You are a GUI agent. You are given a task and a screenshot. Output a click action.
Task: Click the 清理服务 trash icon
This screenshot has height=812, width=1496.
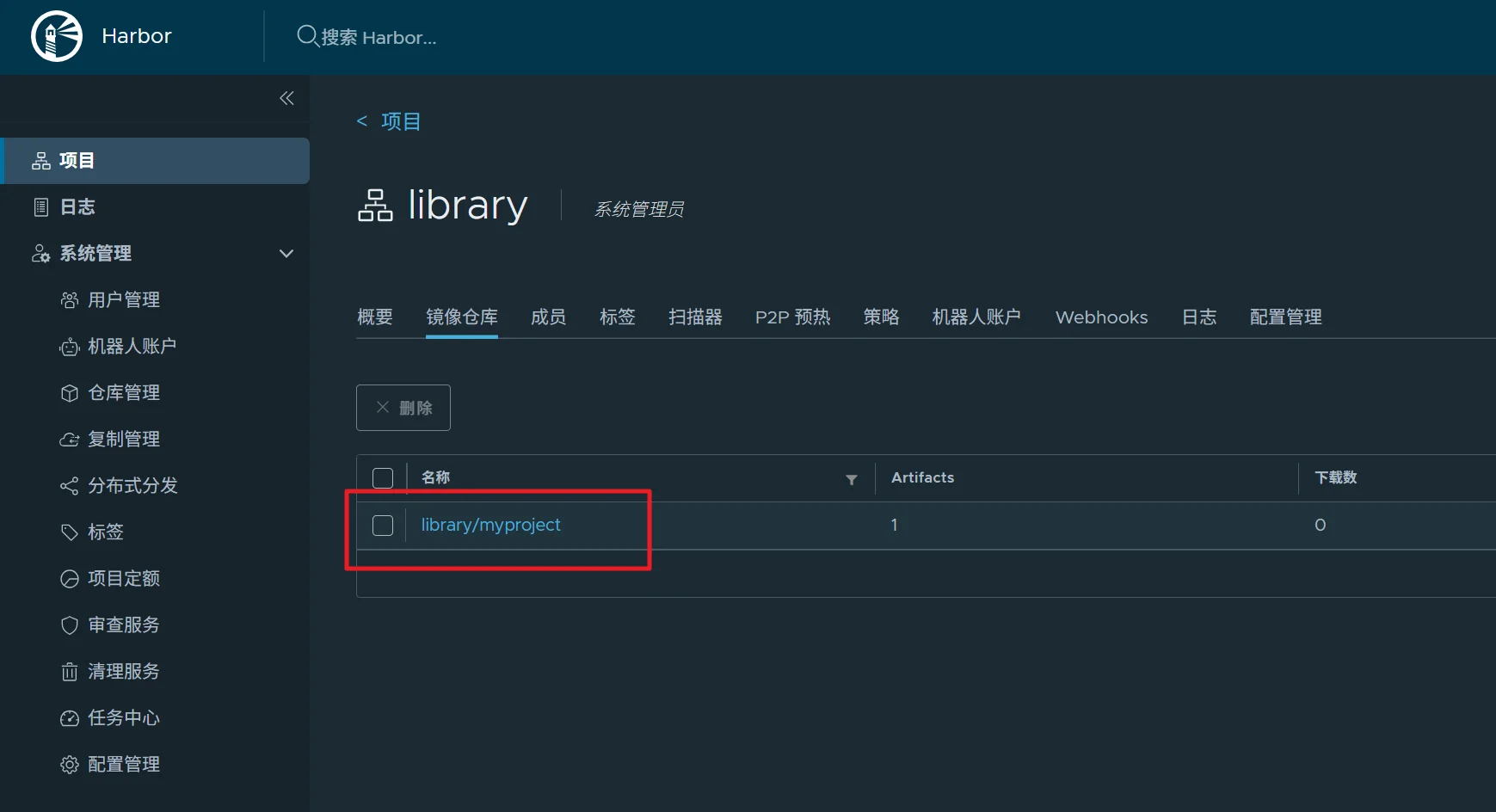(x=70, y=672)
